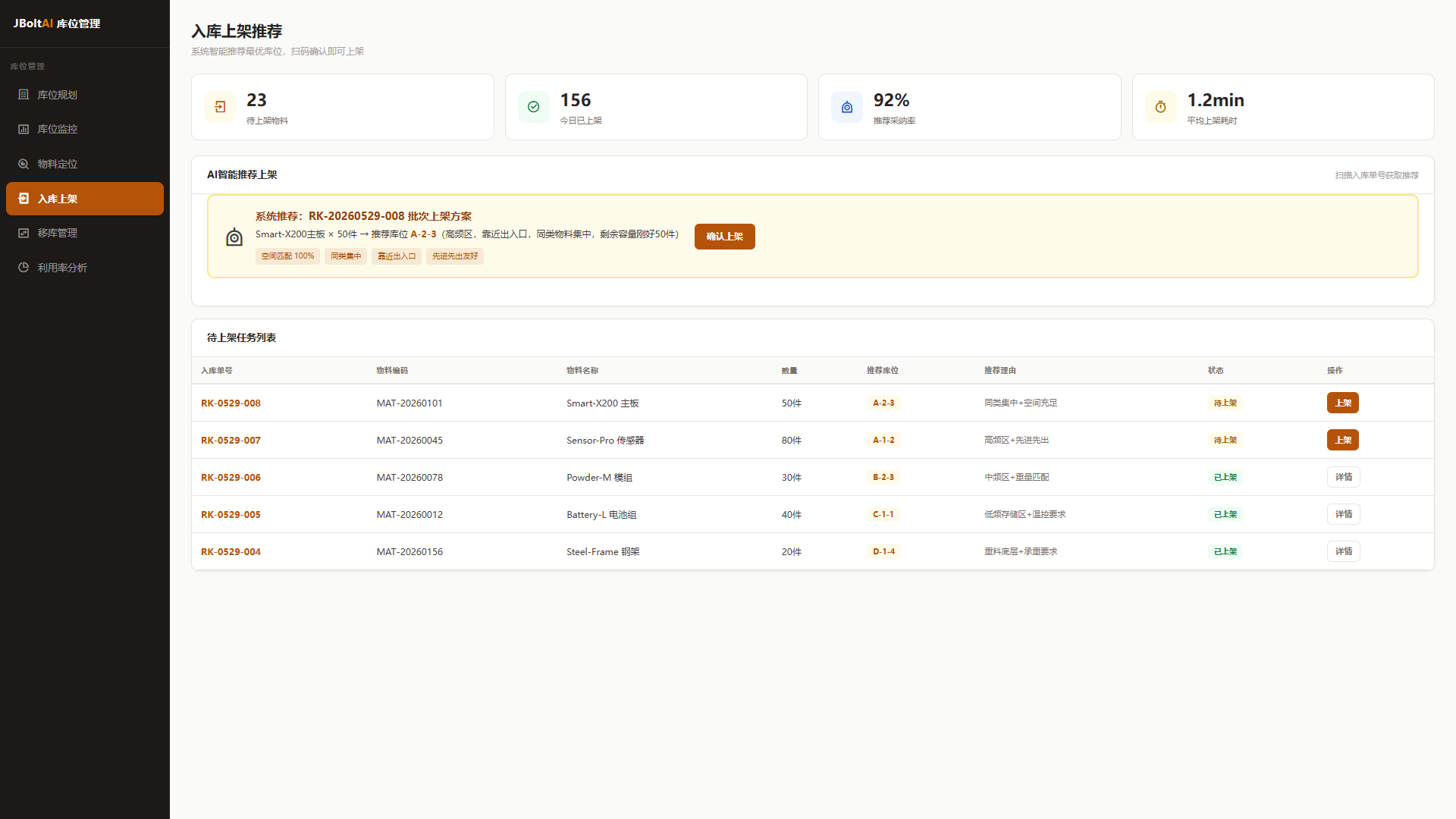Open order link RK-0529-005
This screenshot has height=819, width=1456.
231,515
